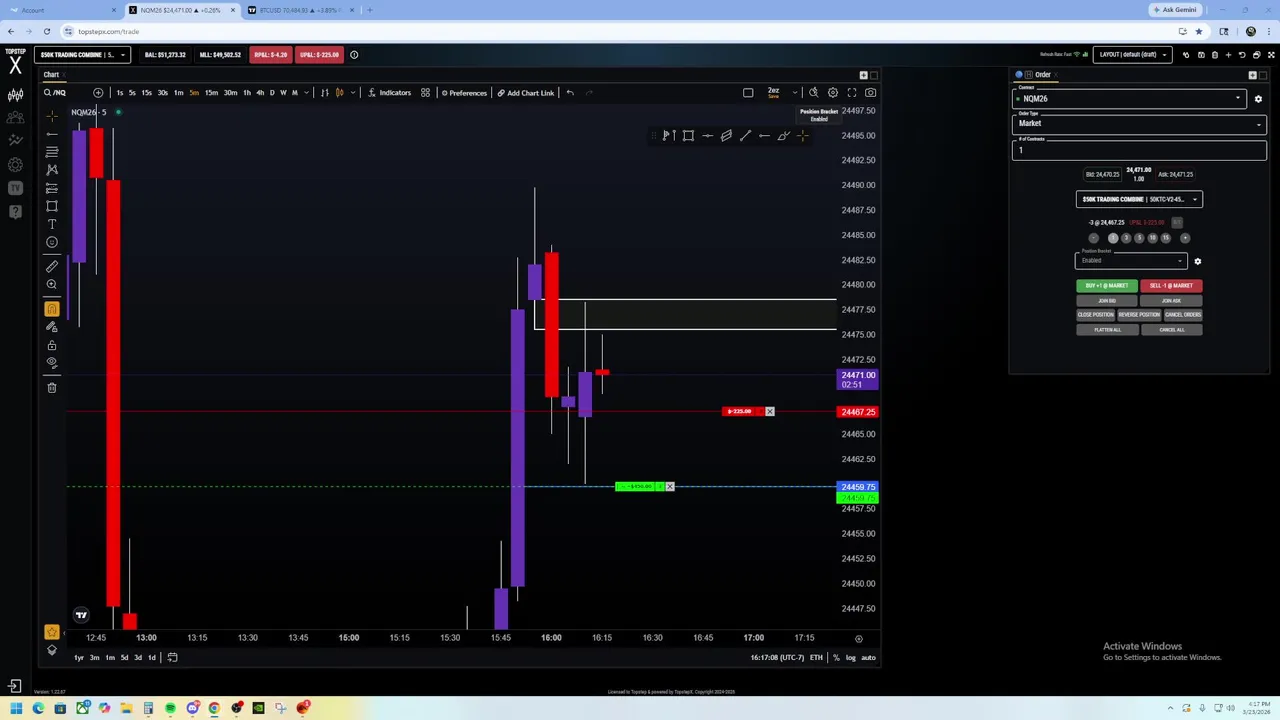Click the /NQ symbol search box
Viewport: 1280px width, 720px height.
(62, 93)
